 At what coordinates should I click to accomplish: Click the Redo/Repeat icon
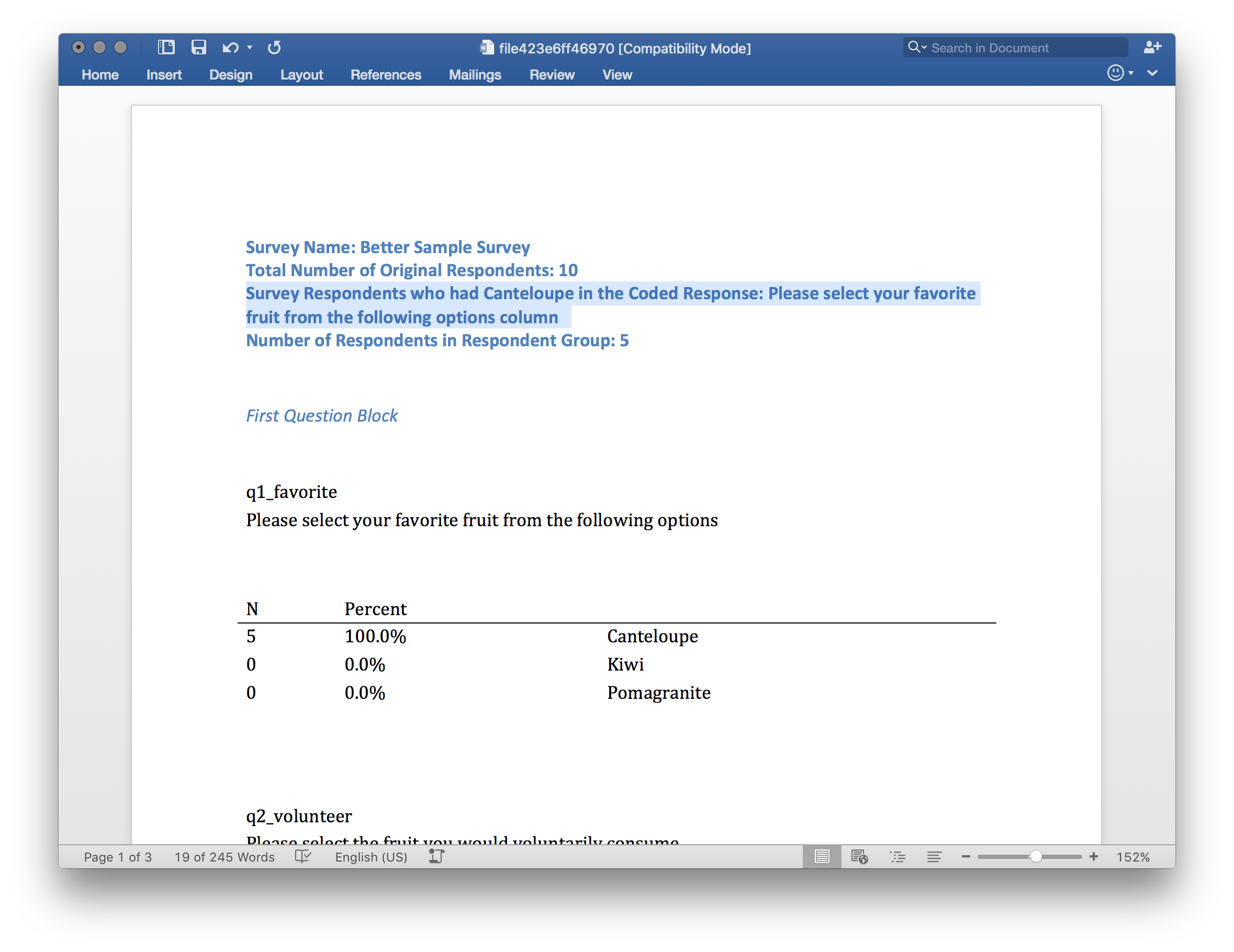[274, 48]
